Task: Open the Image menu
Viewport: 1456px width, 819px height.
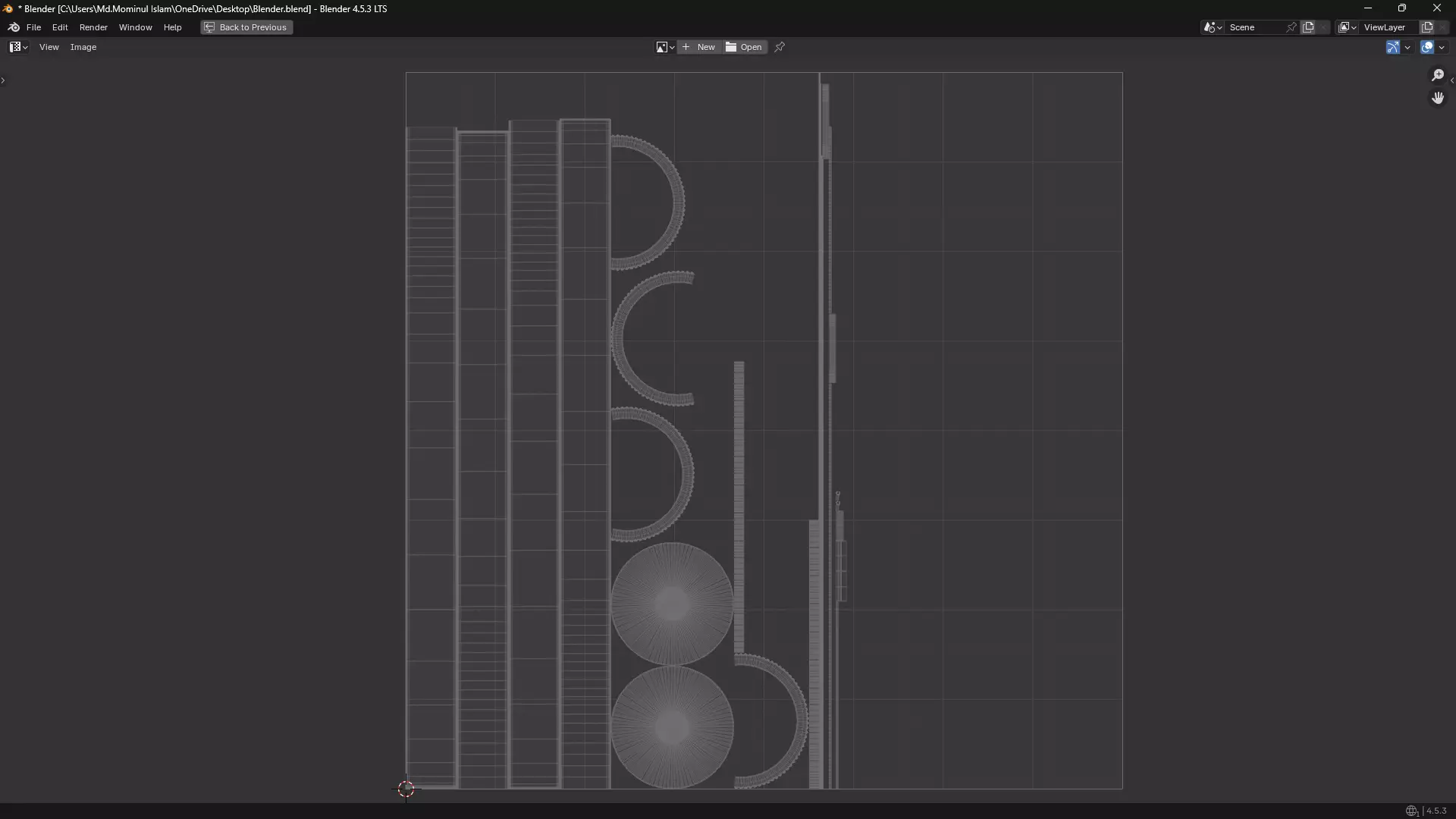Action: tap(83, 47)
